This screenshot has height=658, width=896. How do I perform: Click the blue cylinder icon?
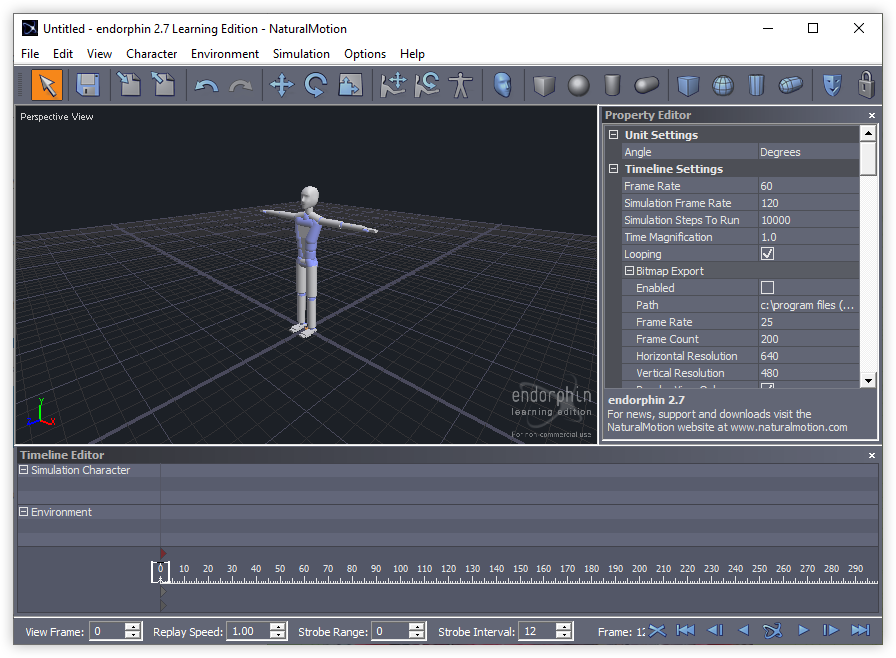click(756, 86)
